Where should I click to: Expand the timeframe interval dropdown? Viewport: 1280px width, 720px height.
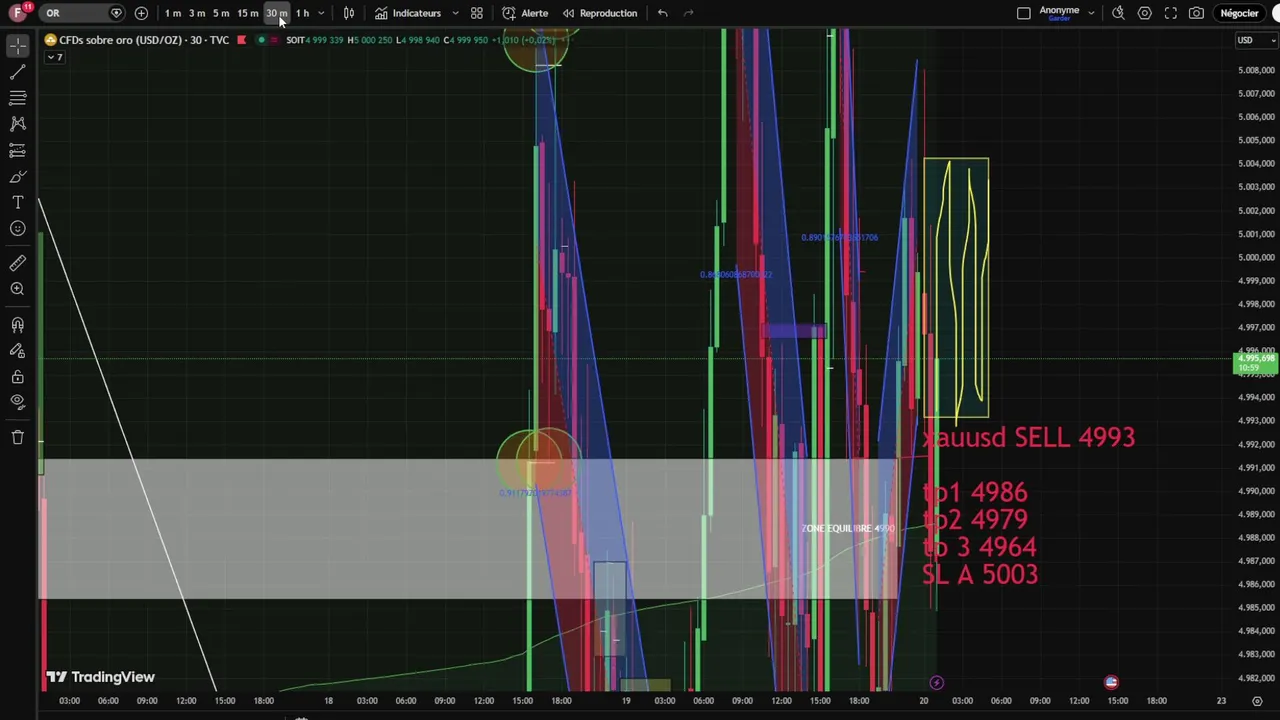pyautogui.click(x=321, y=13)
